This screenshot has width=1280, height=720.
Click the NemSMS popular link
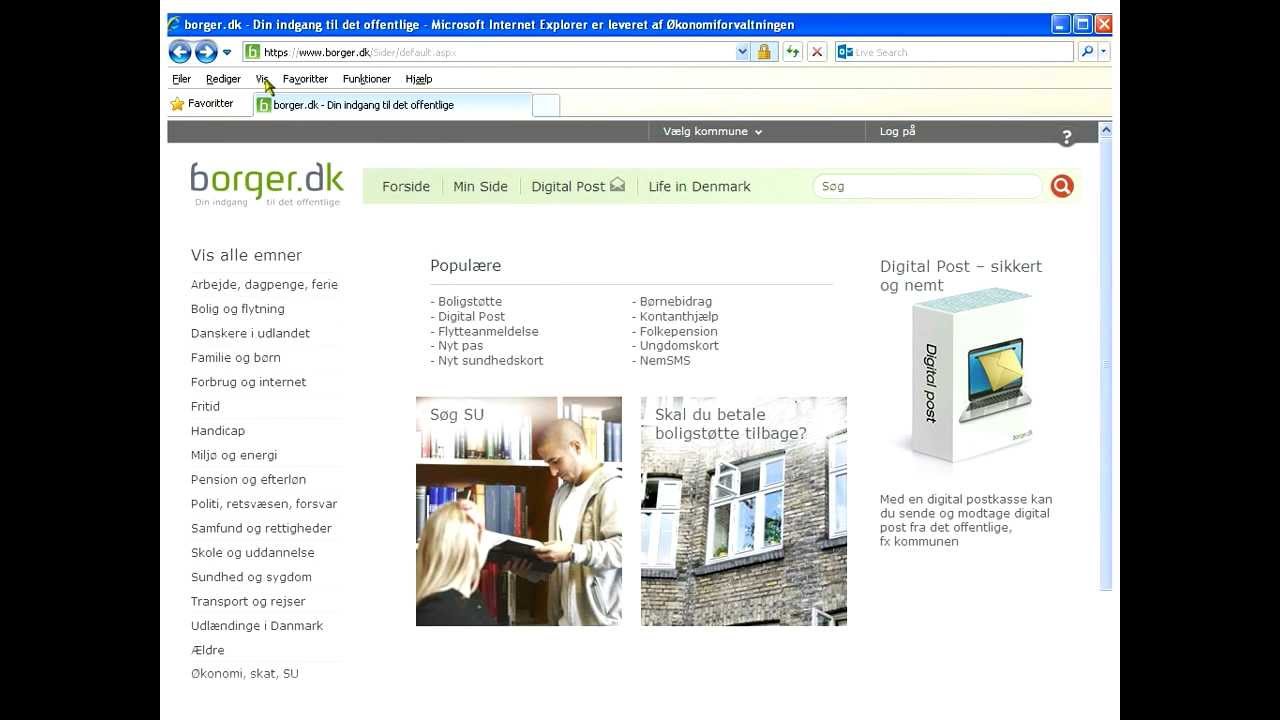(665, 361)
